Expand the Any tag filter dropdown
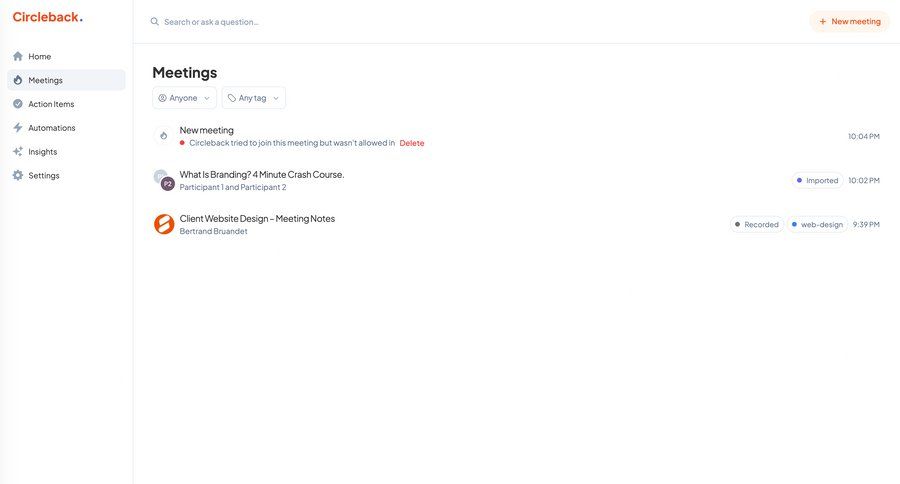This screenshot has height=484, width=900. pos(253,98)
